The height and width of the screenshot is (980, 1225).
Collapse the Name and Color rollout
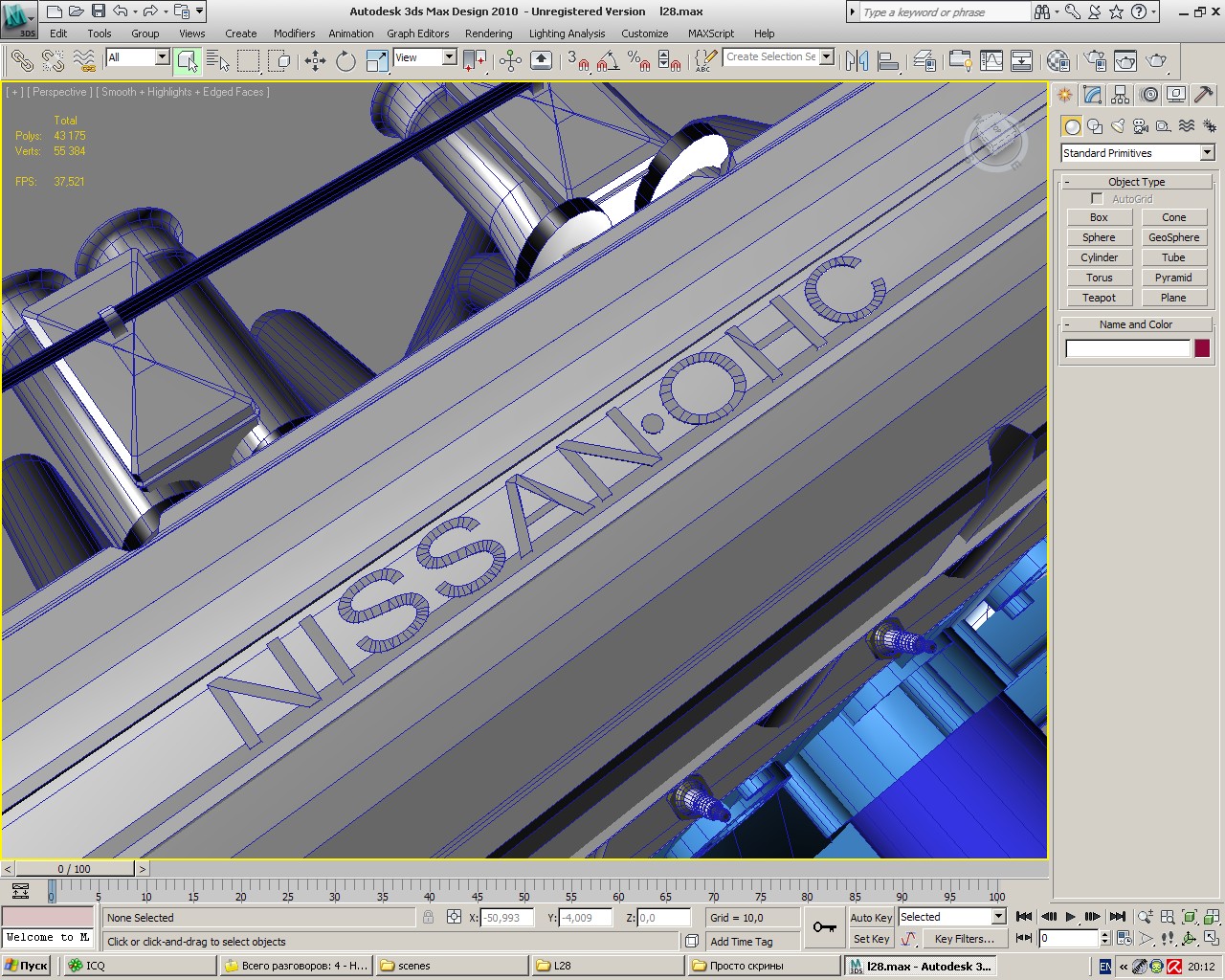[x=1136, y=324]
